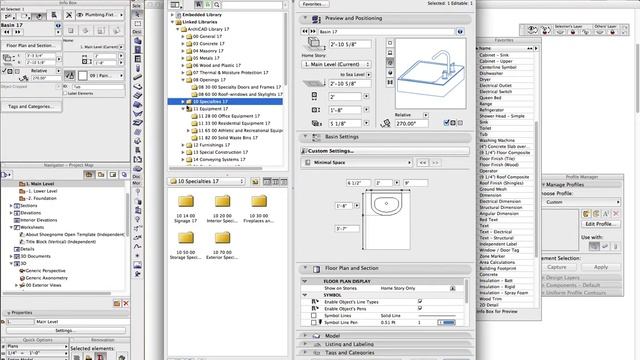Image resolution: width=640 pixels, height=360 pixels.
Task: Show 2D symbol preview of the basin
Action: [390, 43]
